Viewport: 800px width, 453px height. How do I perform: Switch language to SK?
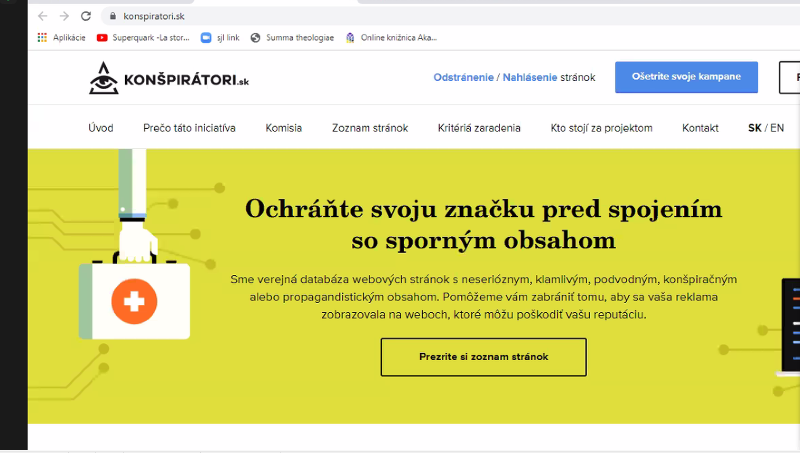point(755,128)
